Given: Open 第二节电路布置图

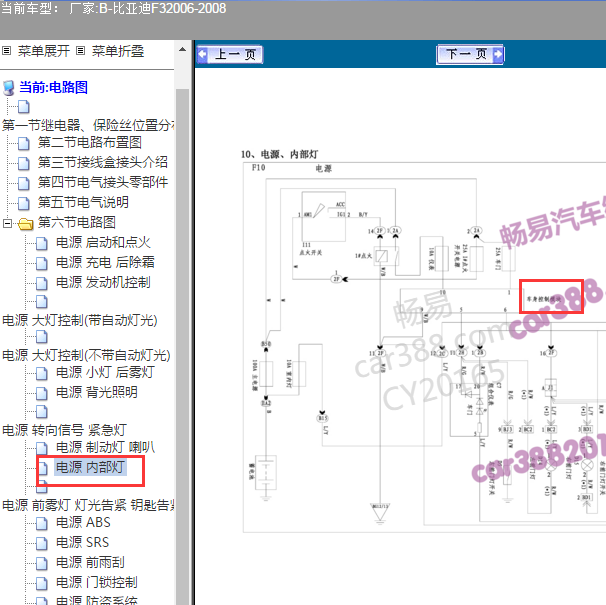Looking at the screenshot, I should (x=90, y=142).
